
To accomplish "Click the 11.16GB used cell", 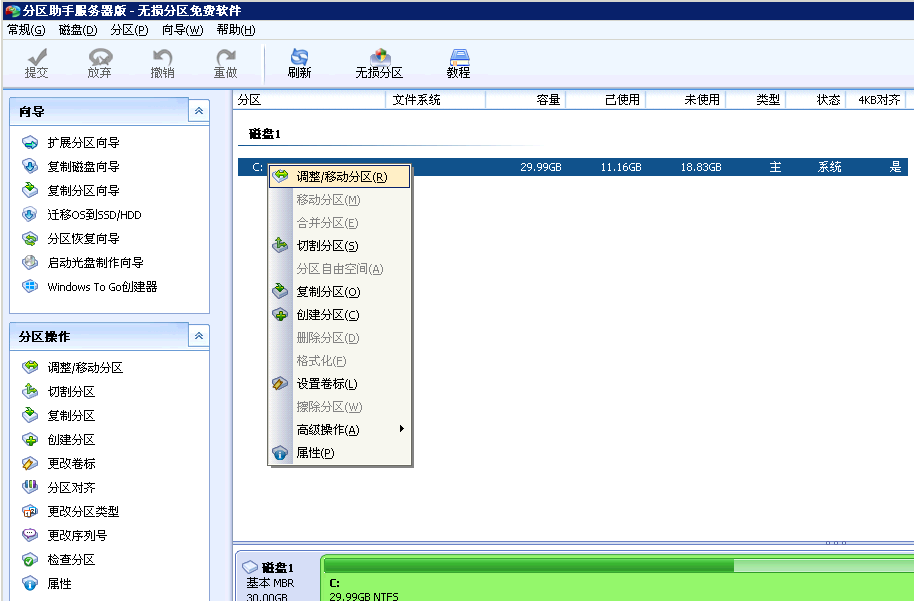I will click(x=621, y=167).
